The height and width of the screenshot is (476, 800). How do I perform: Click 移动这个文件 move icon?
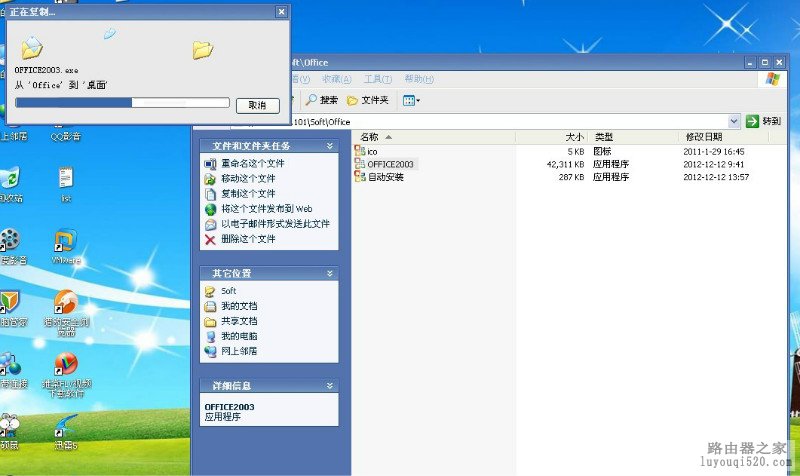click(210, 179)
